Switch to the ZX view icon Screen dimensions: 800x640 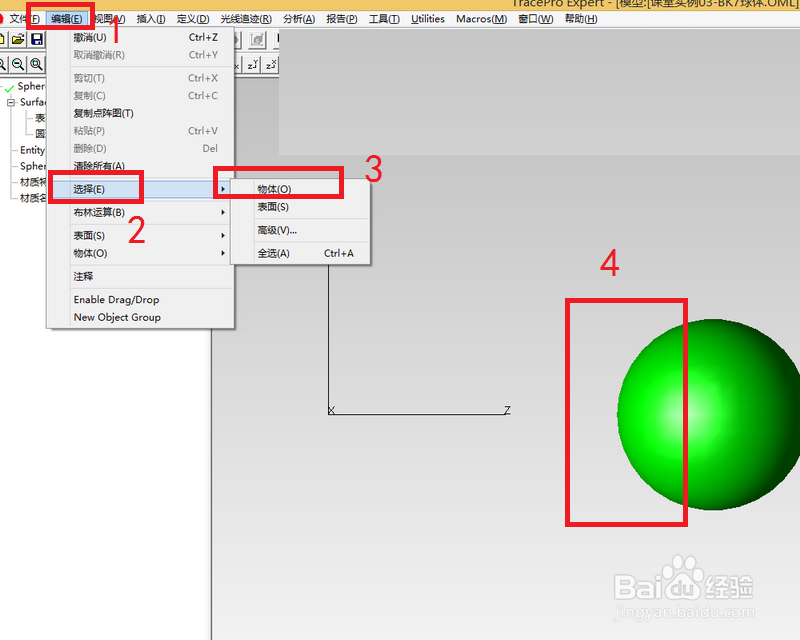click(271, 65)
